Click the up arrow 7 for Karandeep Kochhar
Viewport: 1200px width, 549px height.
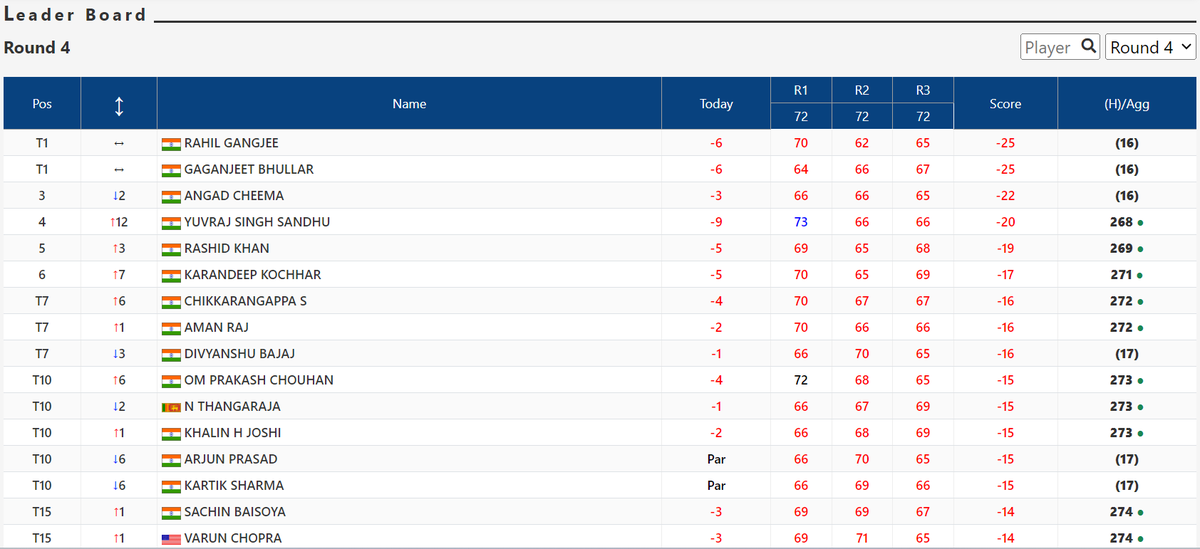point(119,275)
